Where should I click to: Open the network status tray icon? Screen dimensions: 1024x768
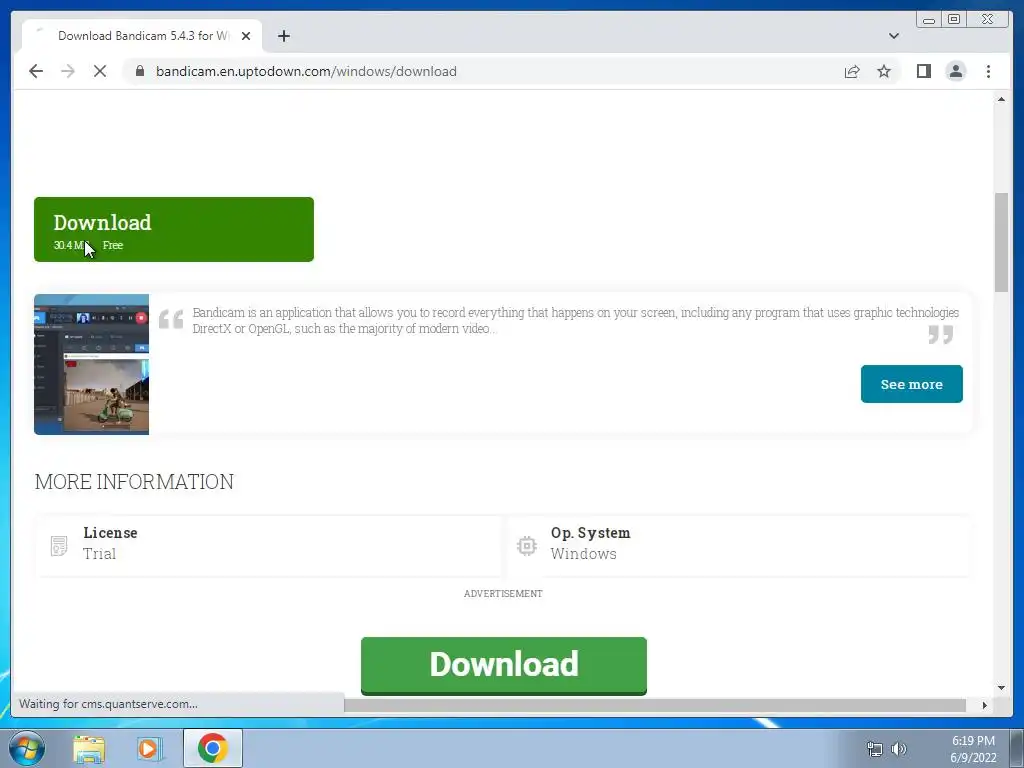point(874,749)
